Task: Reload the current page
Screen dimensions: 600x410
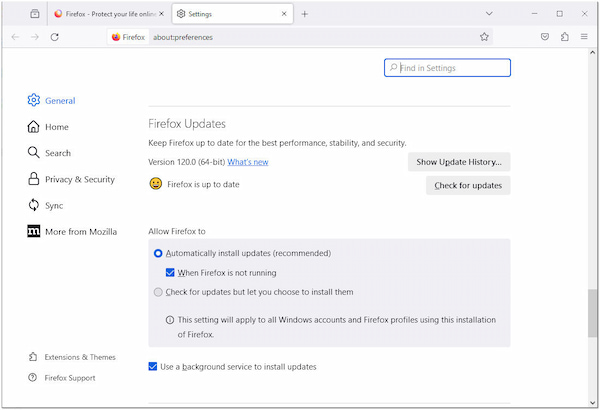Action: [55, 37]
